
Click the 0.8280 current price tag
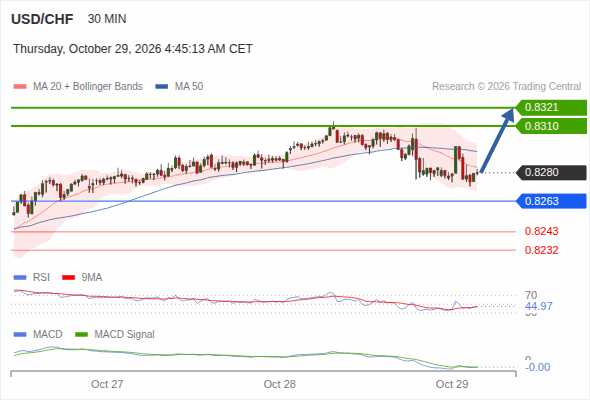551,172
